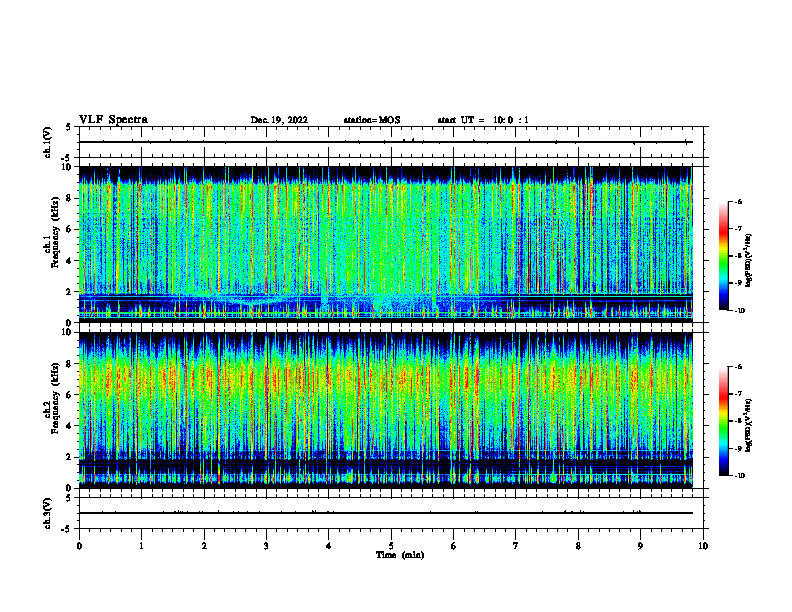792x612 pixels.
Task: Click the "-10" label on ch.2 color bar
Action: [740, 476]
